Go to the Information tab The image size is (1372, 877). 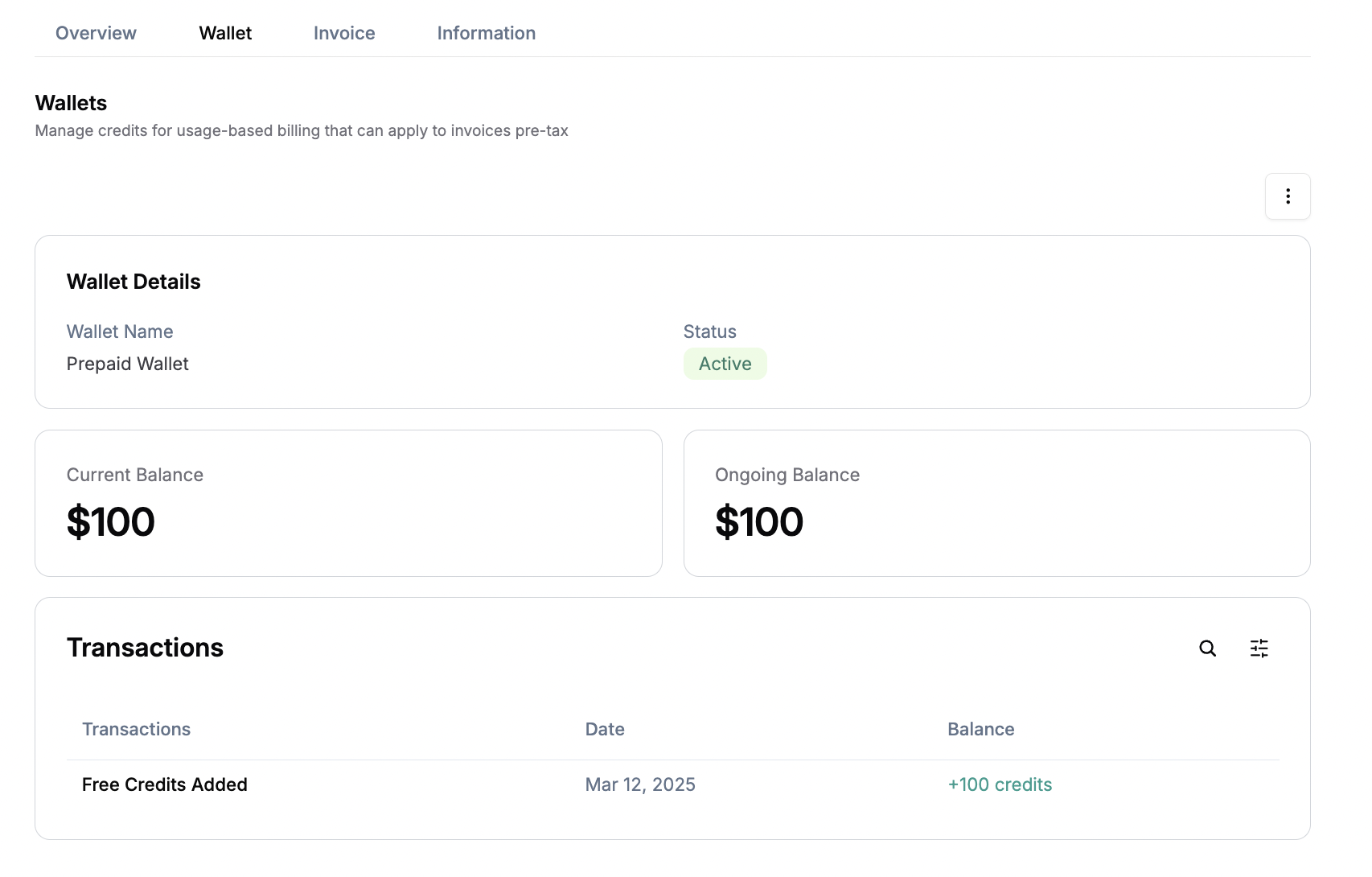pos(487,33)
